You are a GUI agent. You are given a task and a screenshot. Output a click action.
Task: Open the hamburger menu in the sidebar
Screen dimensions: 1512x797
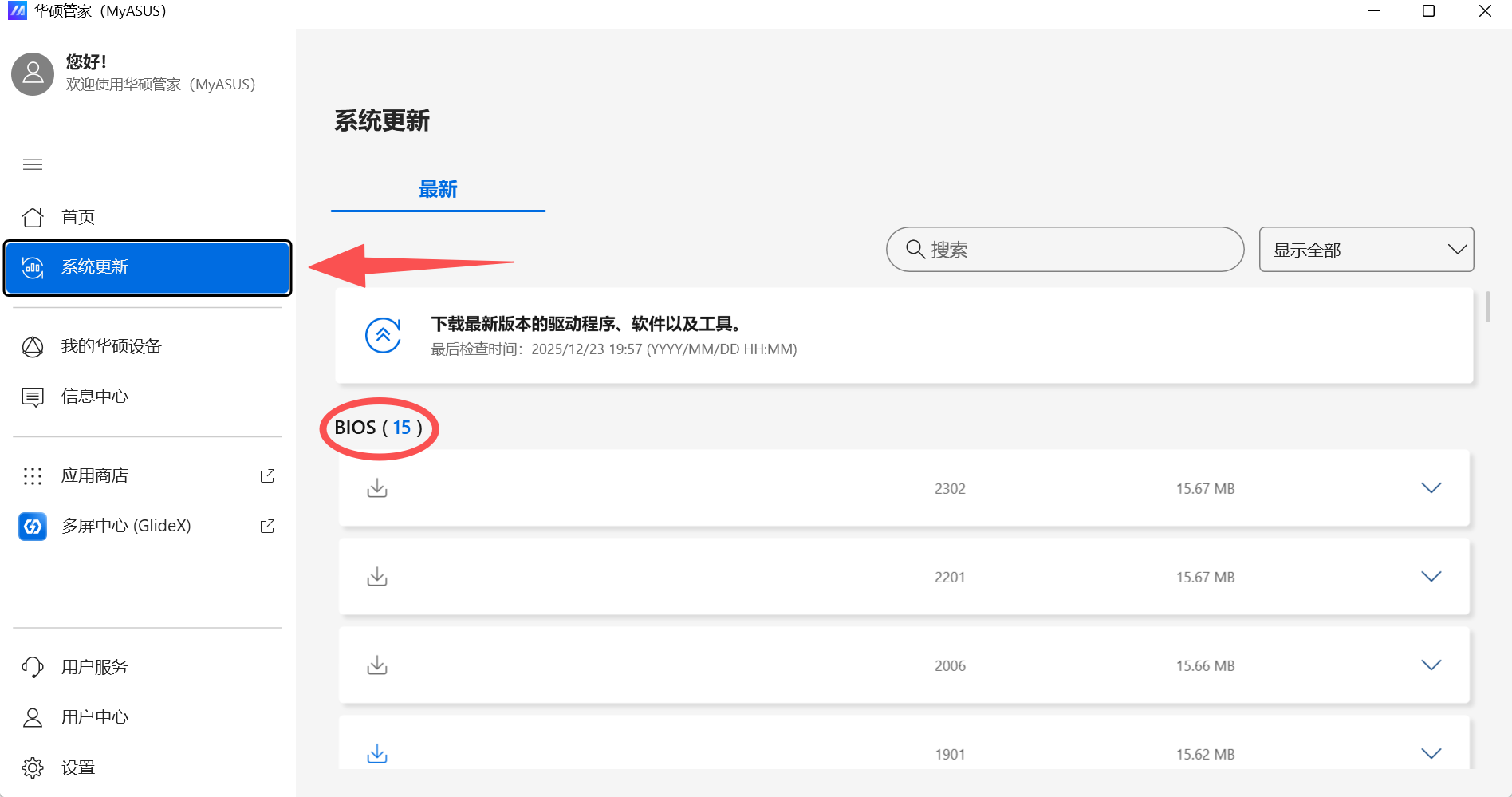[33, 165]
